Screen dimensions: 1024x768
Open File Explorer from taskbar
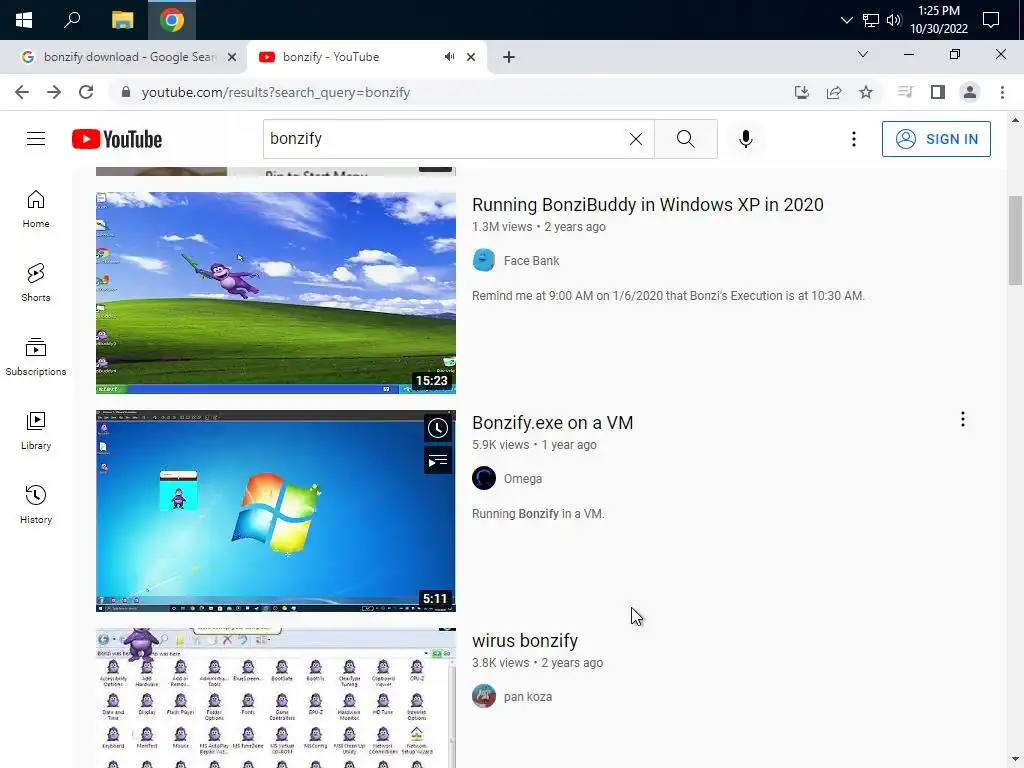coord(122,20)
